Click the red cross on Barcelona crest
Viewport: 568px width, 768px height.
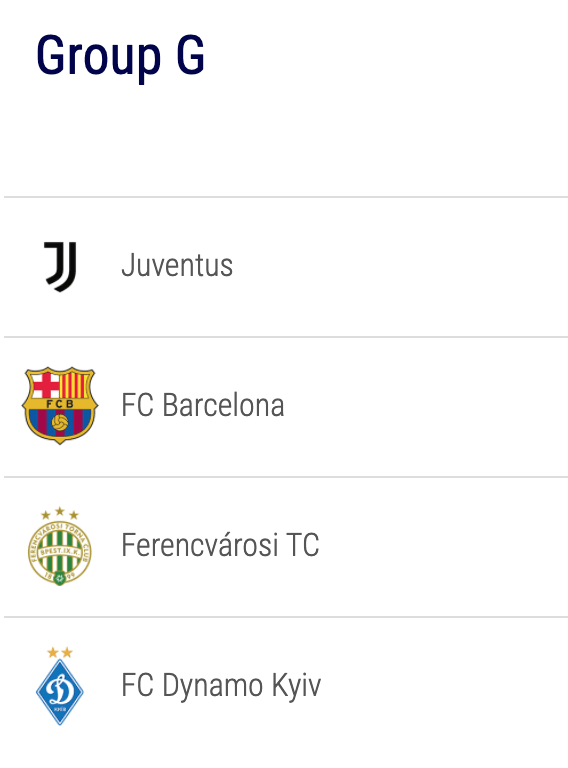point(46,385)
